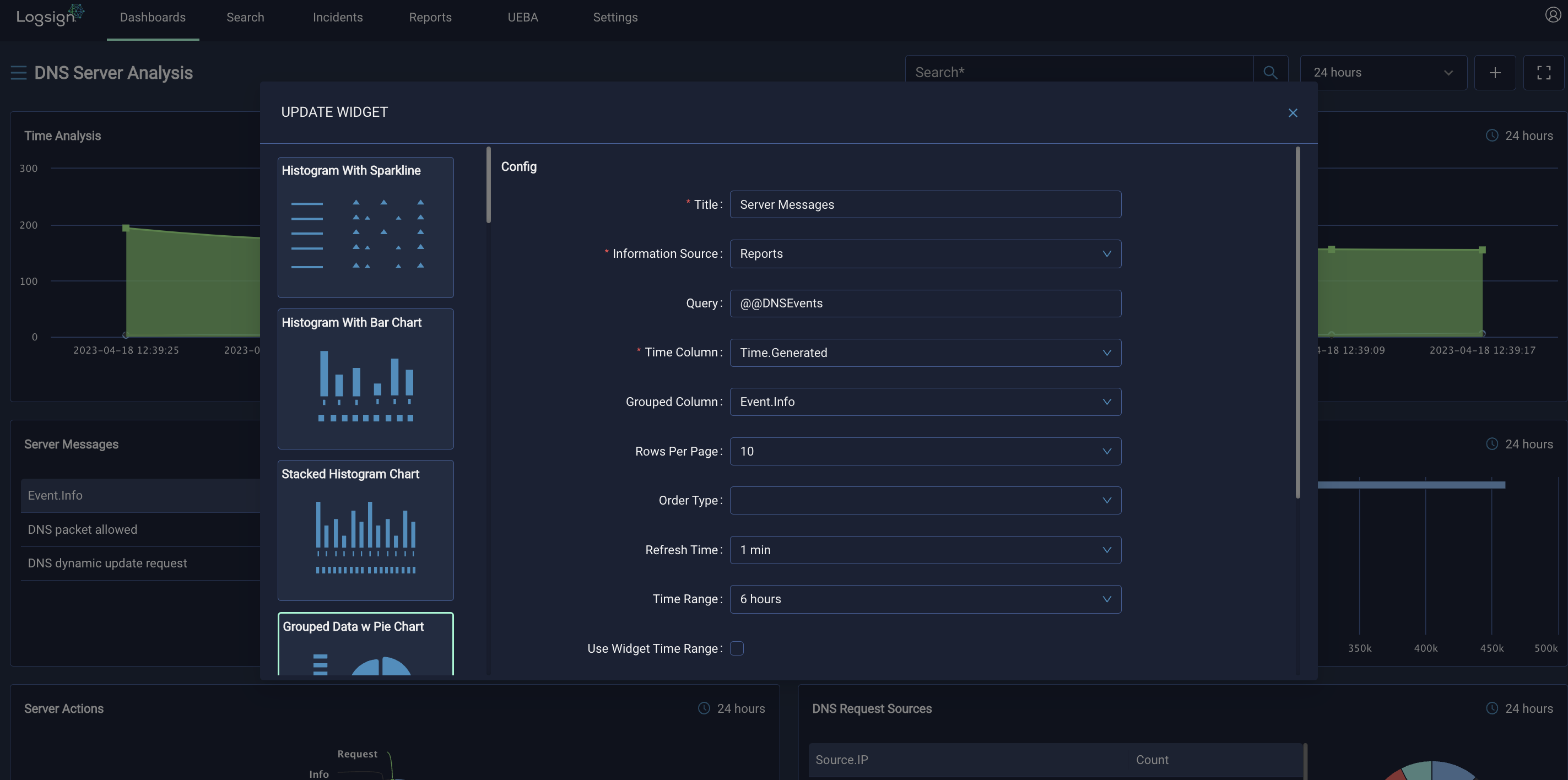
Task: Click the Time Analysis widget title
Action: [63, 136]
